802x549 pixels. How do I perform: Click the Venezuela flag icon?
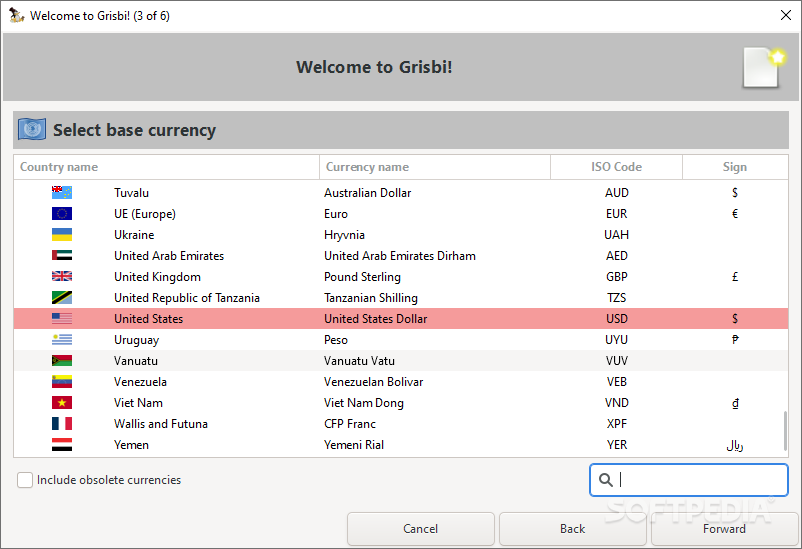coord(62,381)
